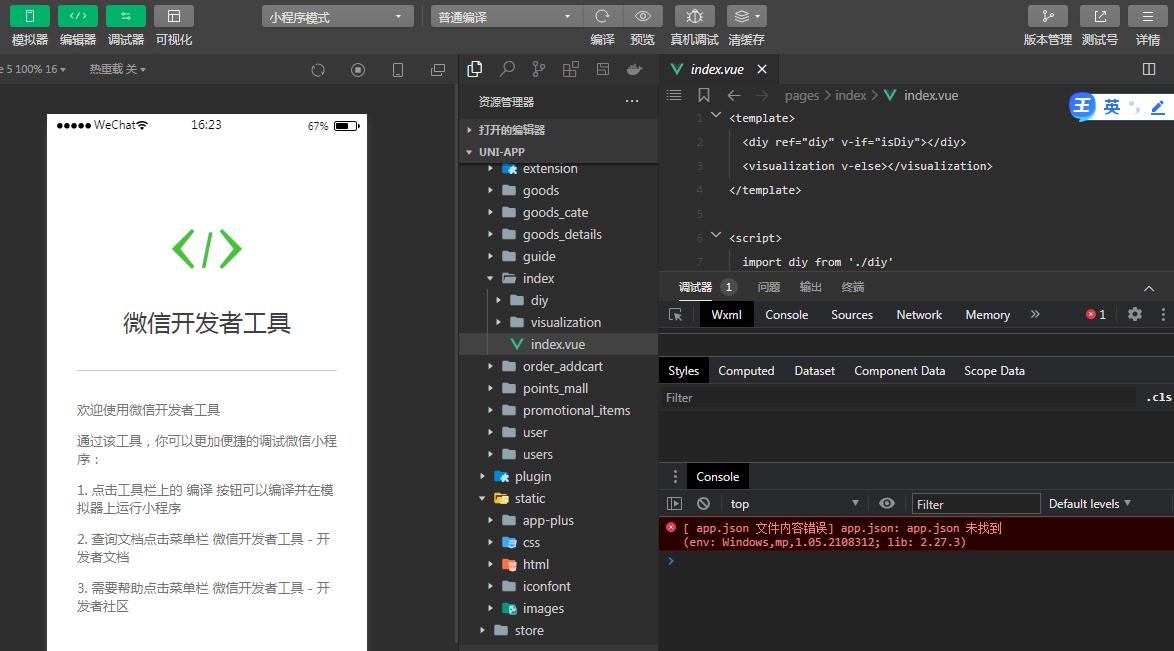
Task: Open the promotional_items folder
Action: point(559,411)
